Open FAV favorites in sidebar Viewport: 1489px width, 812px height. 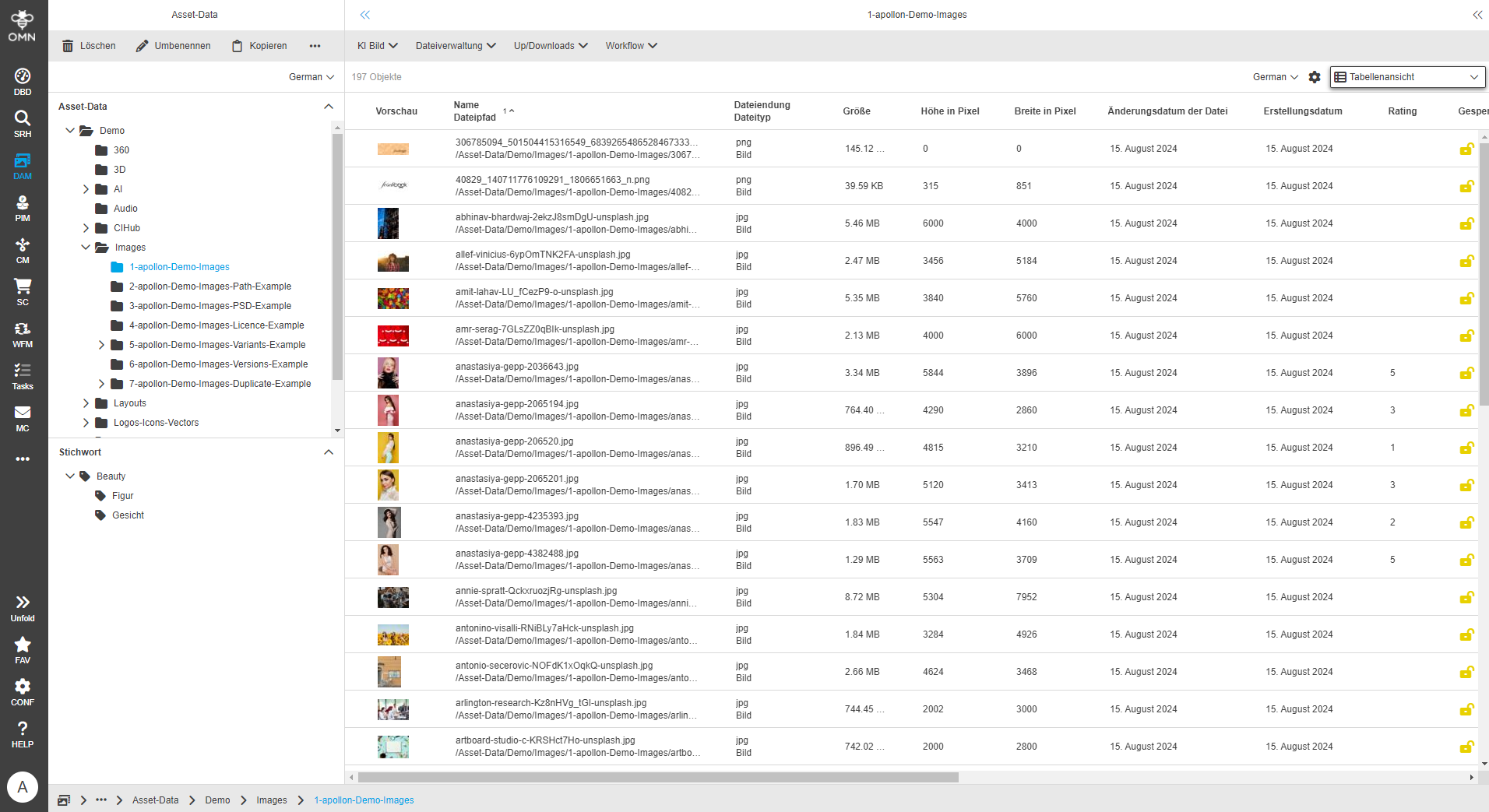click(x=23, y=649)
